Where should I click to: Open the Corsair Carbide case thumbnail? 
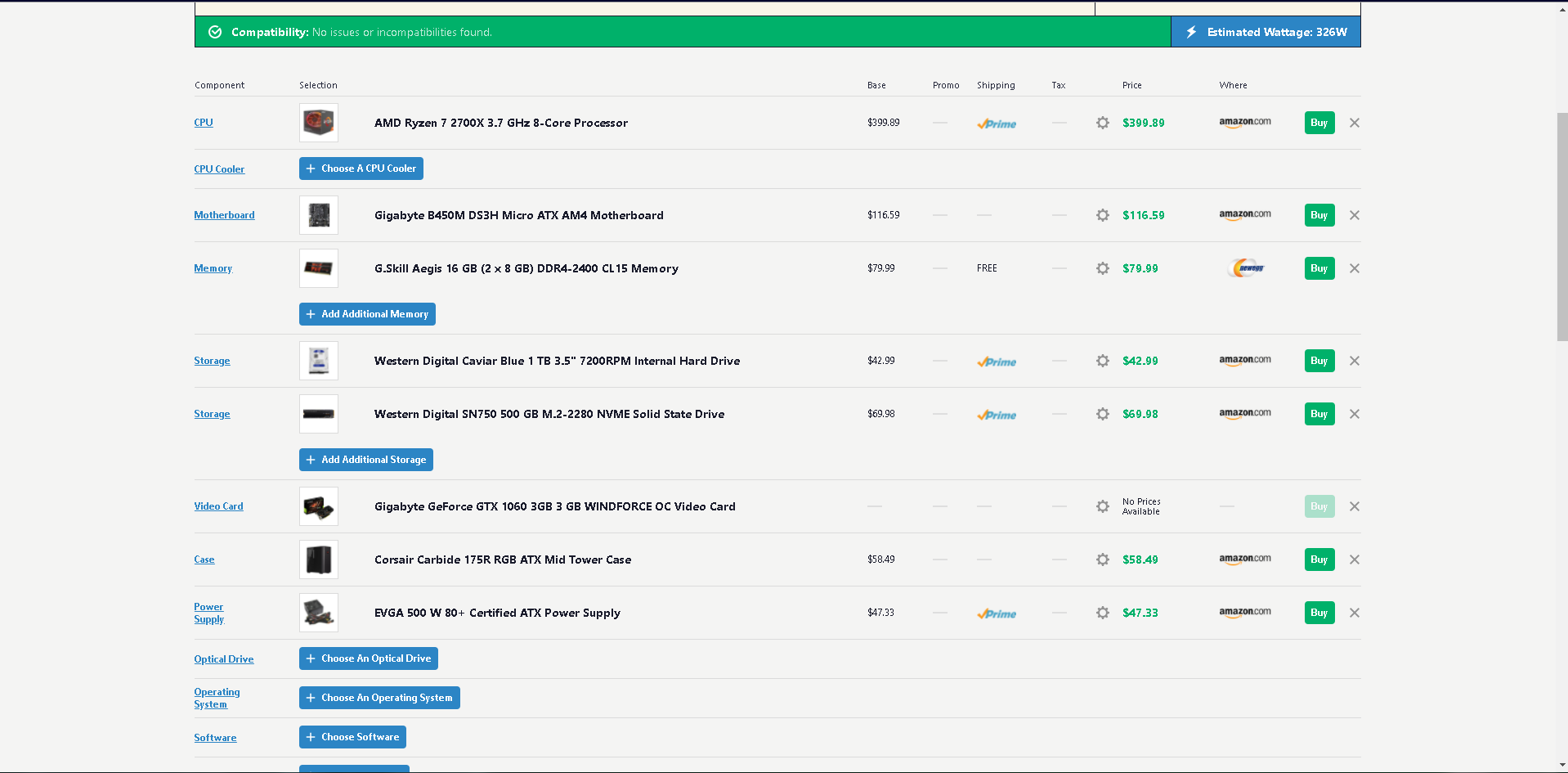(x=319, y=560)
